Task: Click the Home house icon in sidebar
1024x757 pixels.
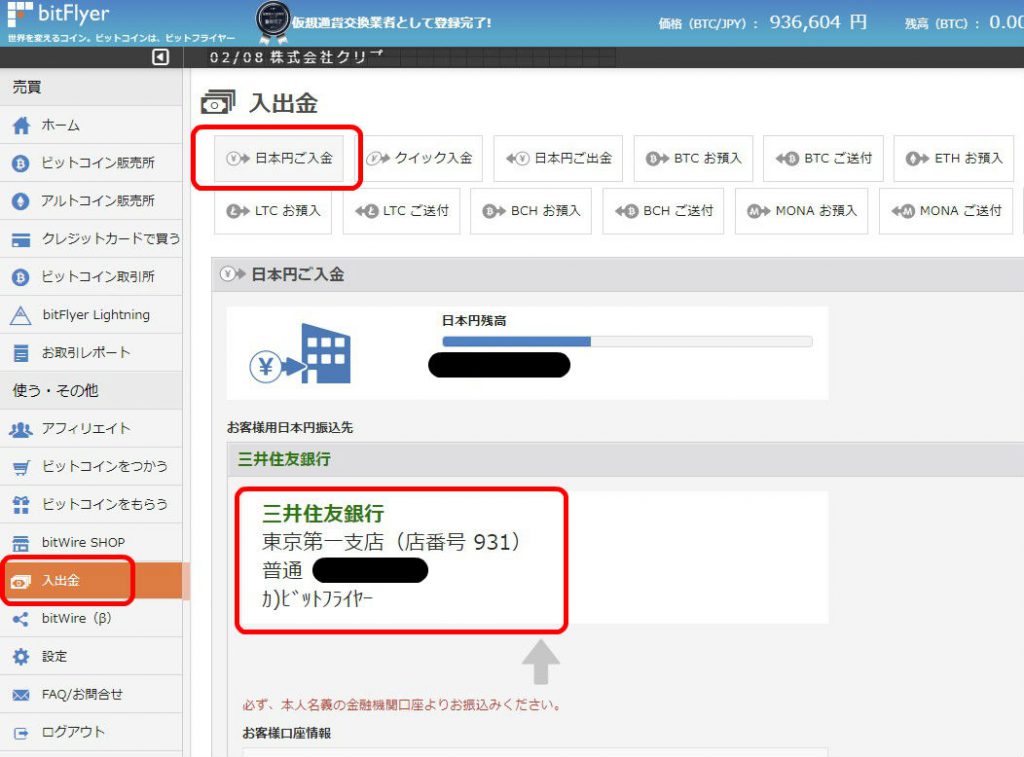Action: [x=21, y=126]
